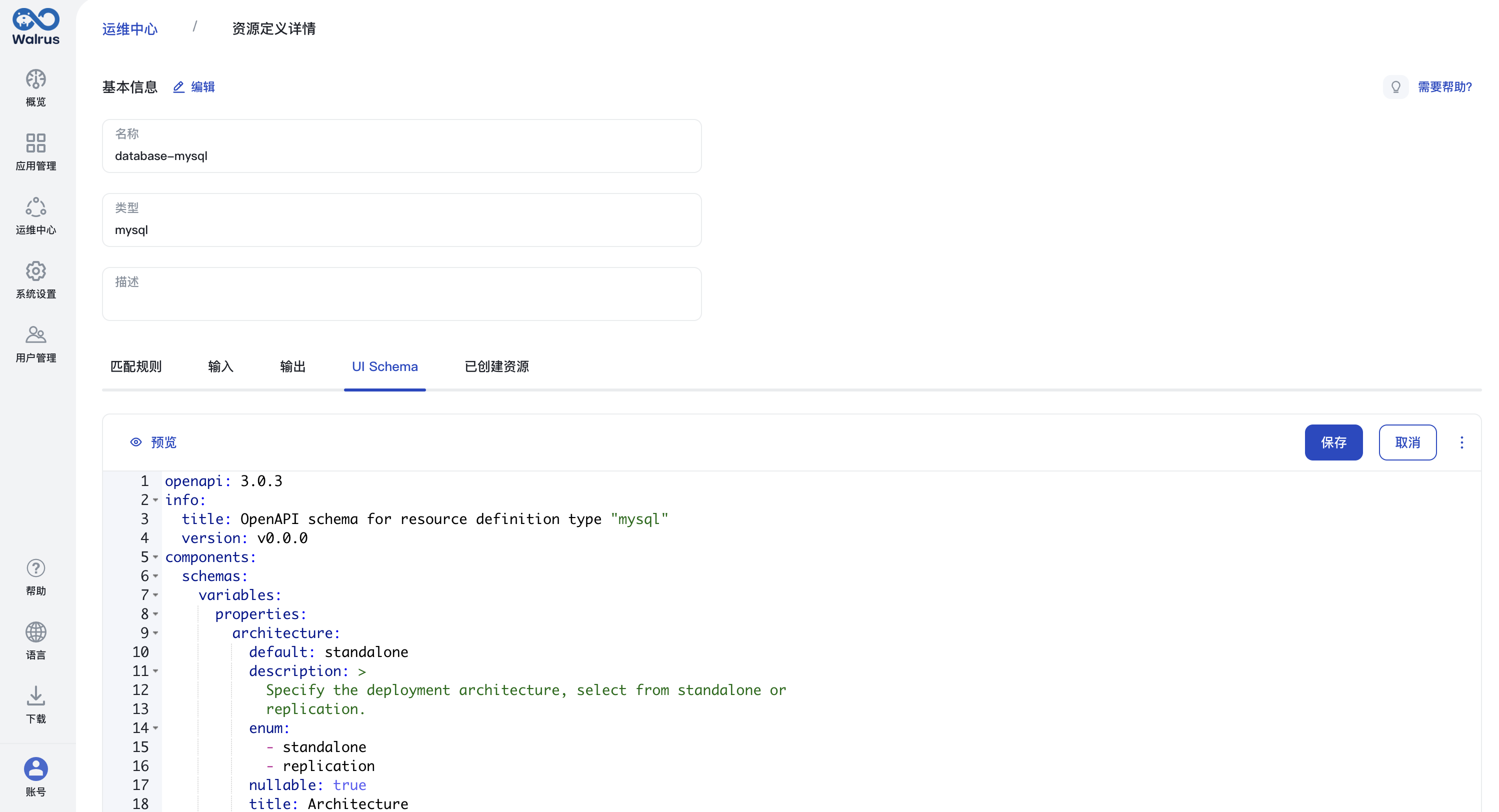
Task: Switch to the 匹配规则 tab
Action: [x=135, y=366]
